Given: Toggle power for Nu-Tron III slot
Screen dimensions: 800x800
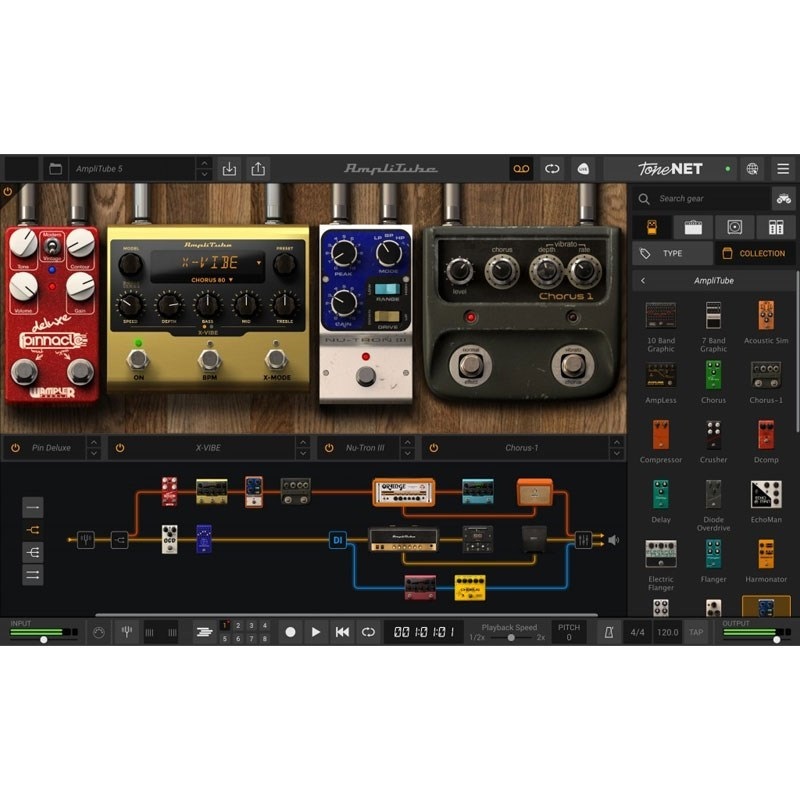Looking at the screenshot, I should [329, 448].
